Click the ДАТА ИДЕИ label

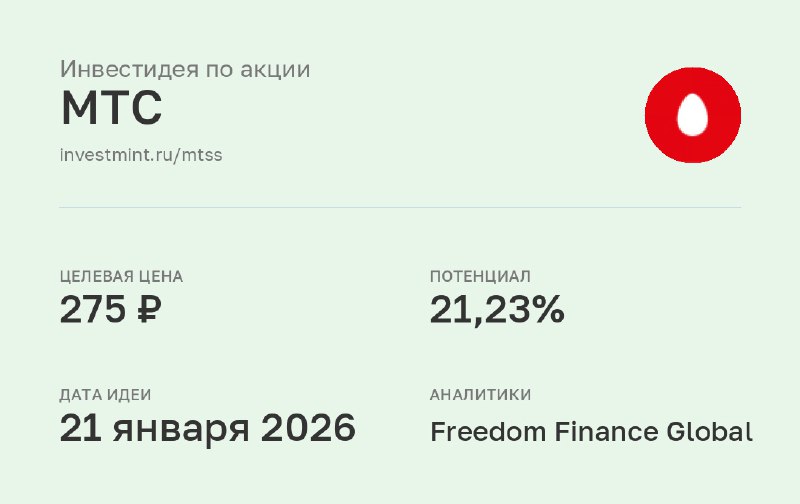coord(105,395)
